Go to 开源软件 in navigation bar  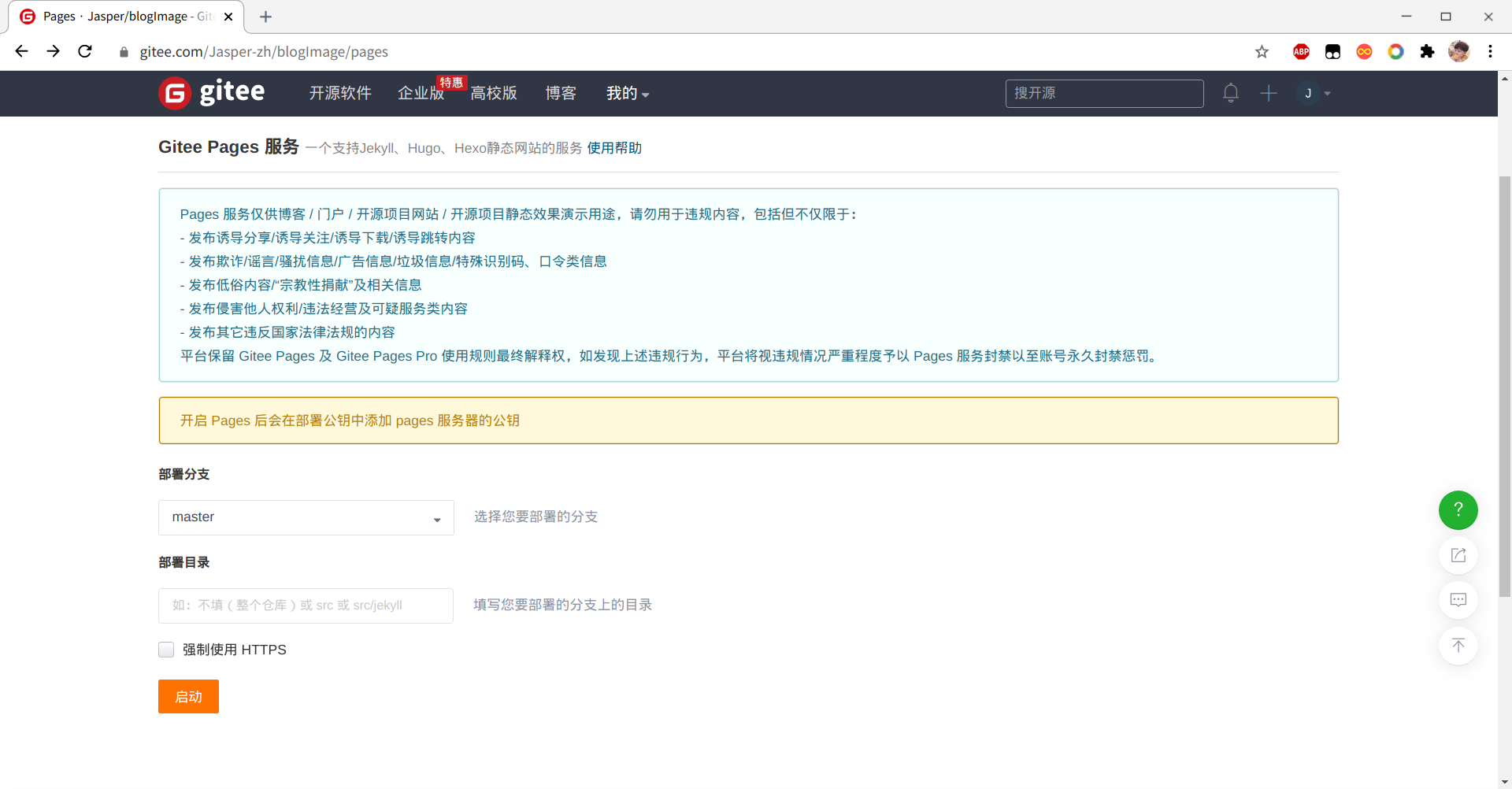(340, 93)
